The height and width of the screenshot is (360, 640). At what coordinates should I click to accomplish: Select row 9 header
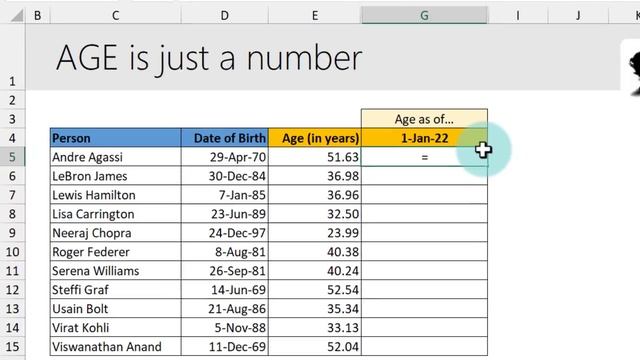[12, 233]
